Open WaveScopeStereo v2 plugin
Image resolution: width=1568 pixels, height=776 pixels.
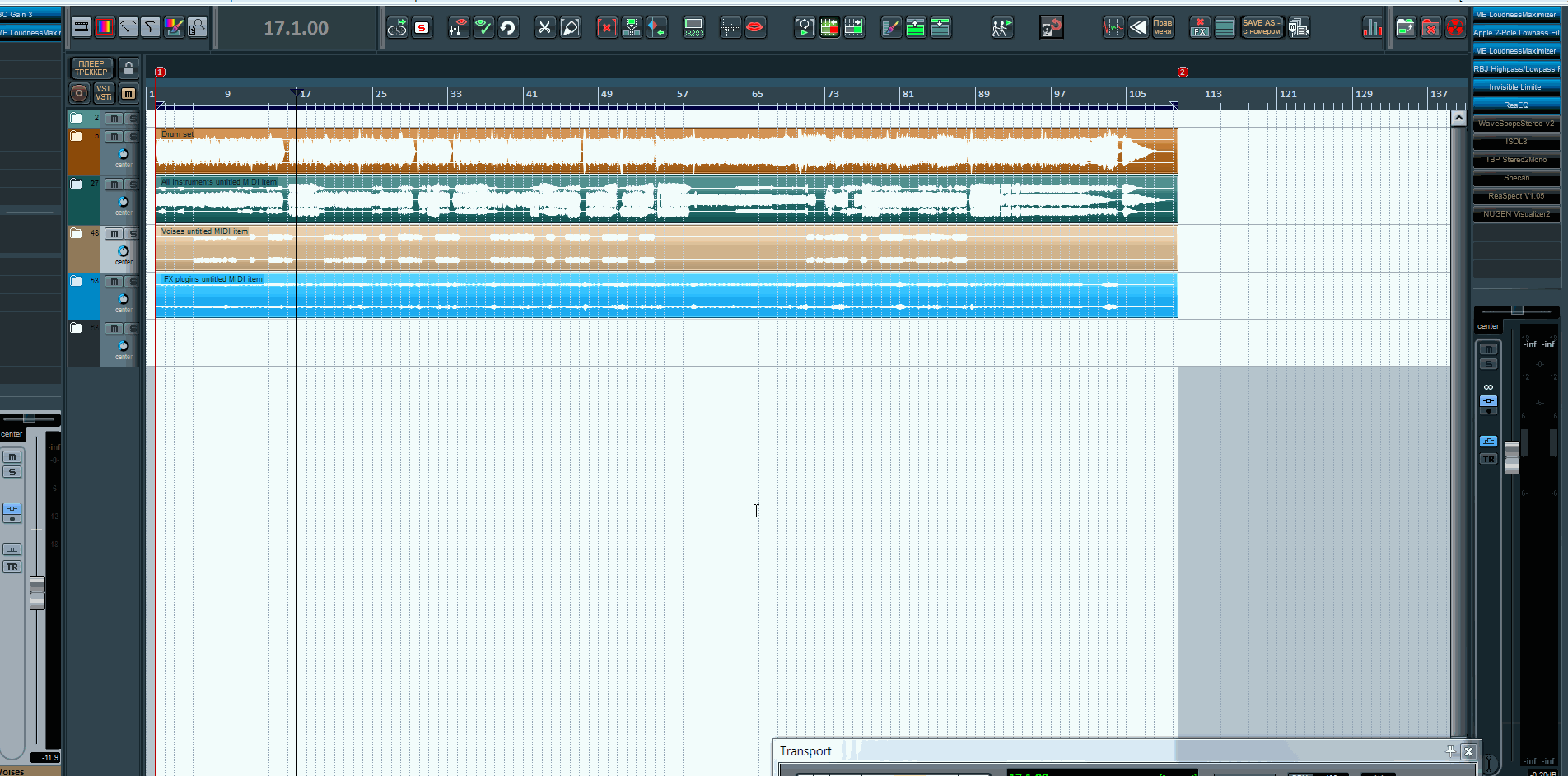coord(1516,124)
